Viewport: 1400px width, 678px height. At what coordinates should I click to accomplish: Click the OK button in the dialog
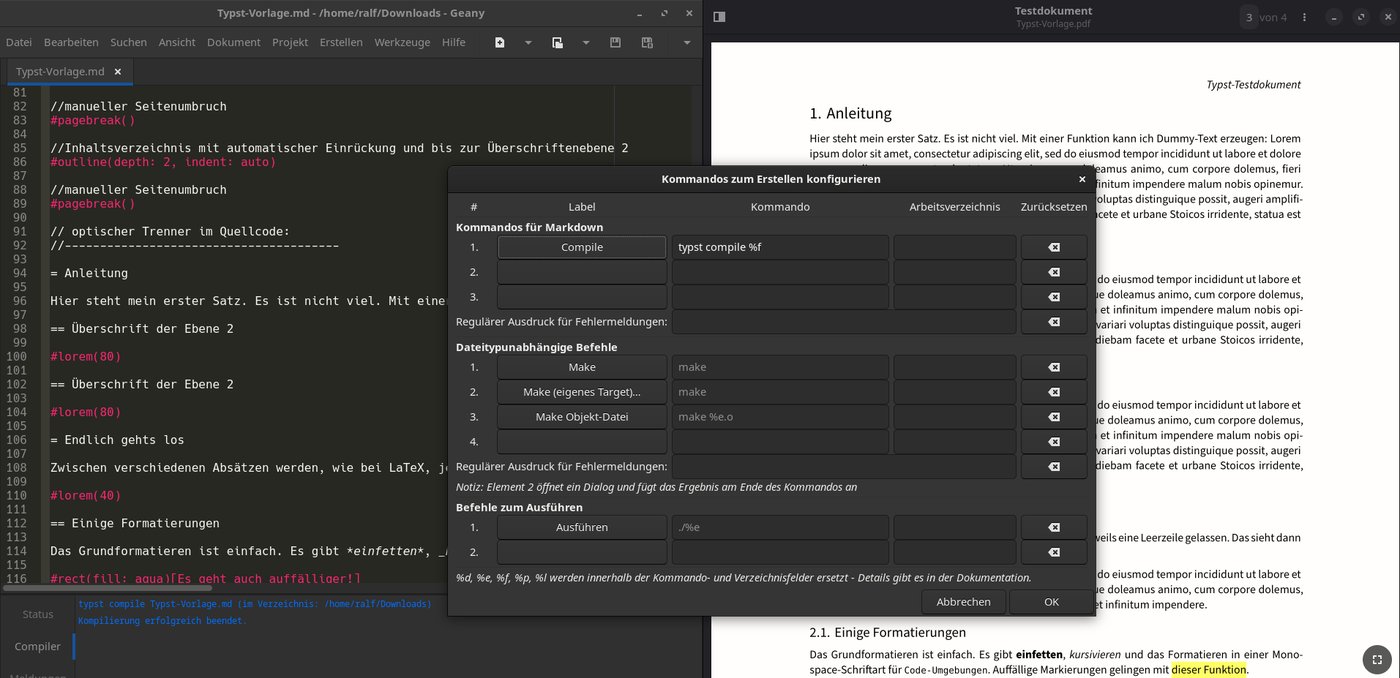[1051, 602]
